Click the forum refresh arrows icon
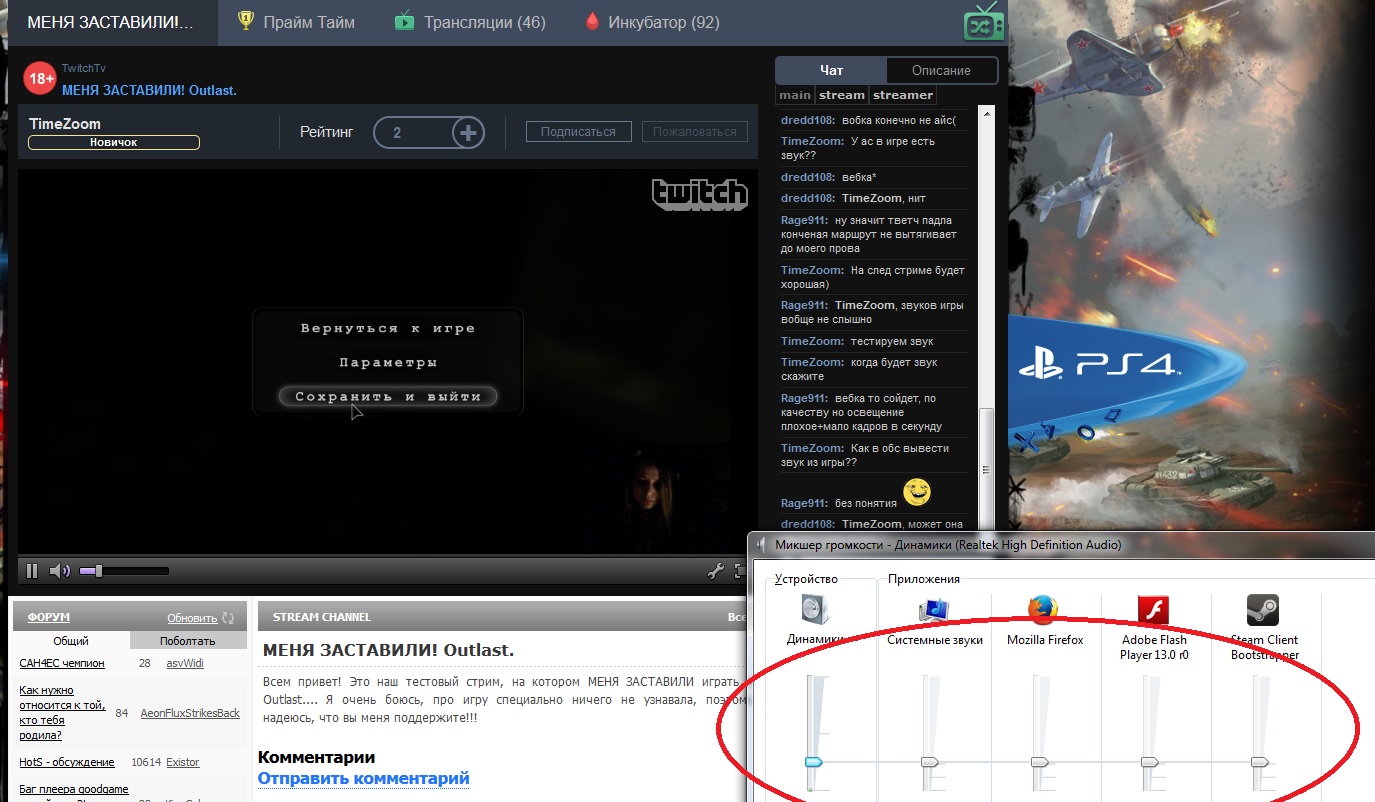 (x=228, y=618)
